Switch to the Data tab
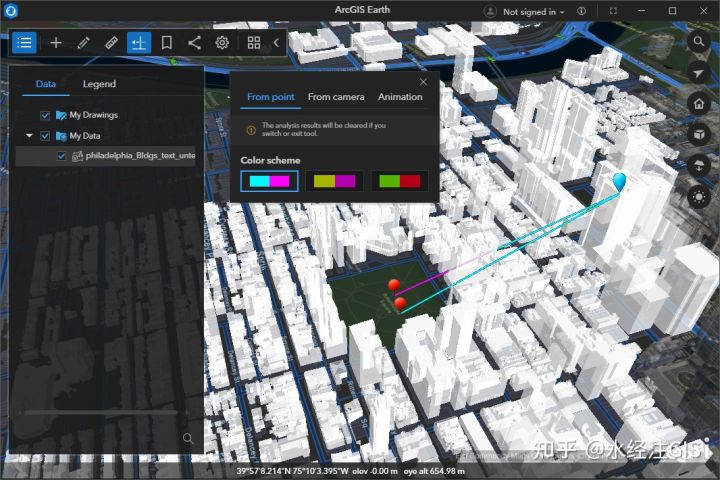The height and width of the screenshot is (480, 720). [x=46, y=84]
